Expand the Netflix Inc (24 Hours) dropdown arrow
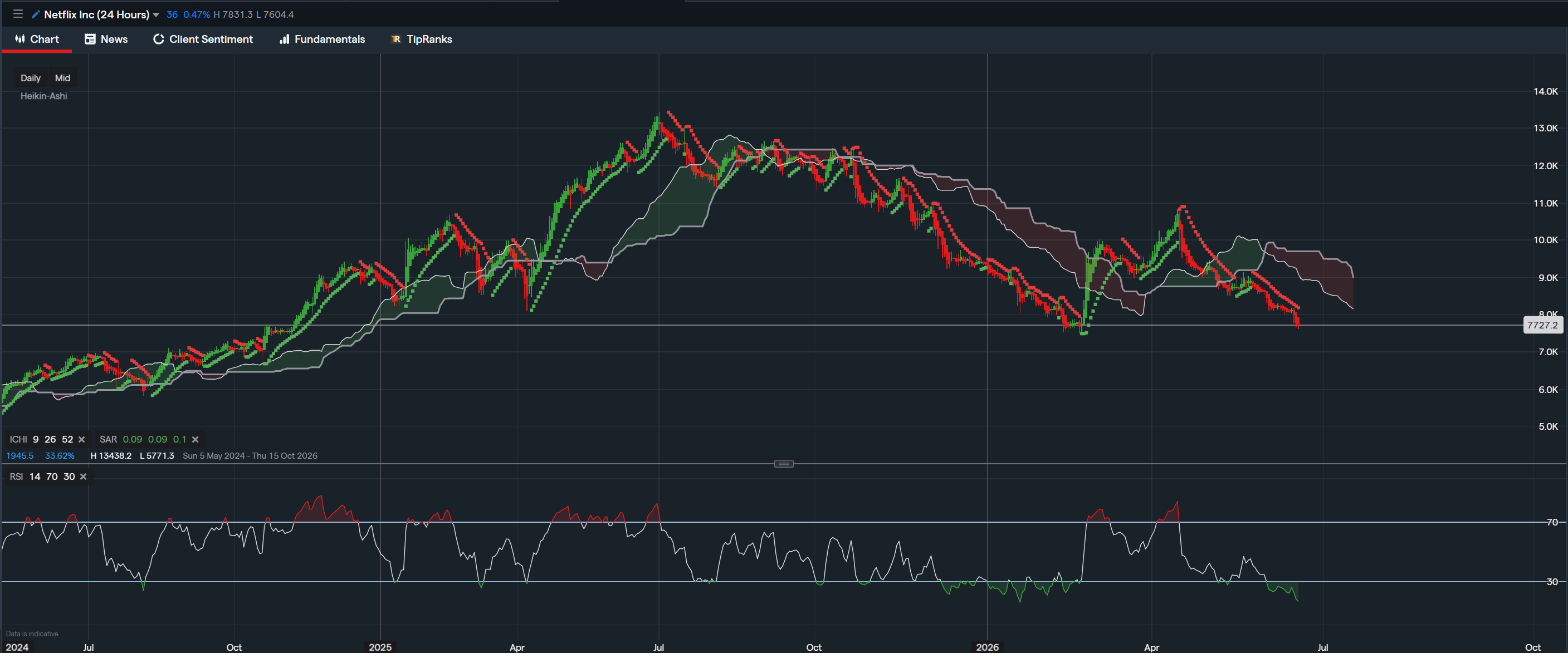 [x=156, y=14]
